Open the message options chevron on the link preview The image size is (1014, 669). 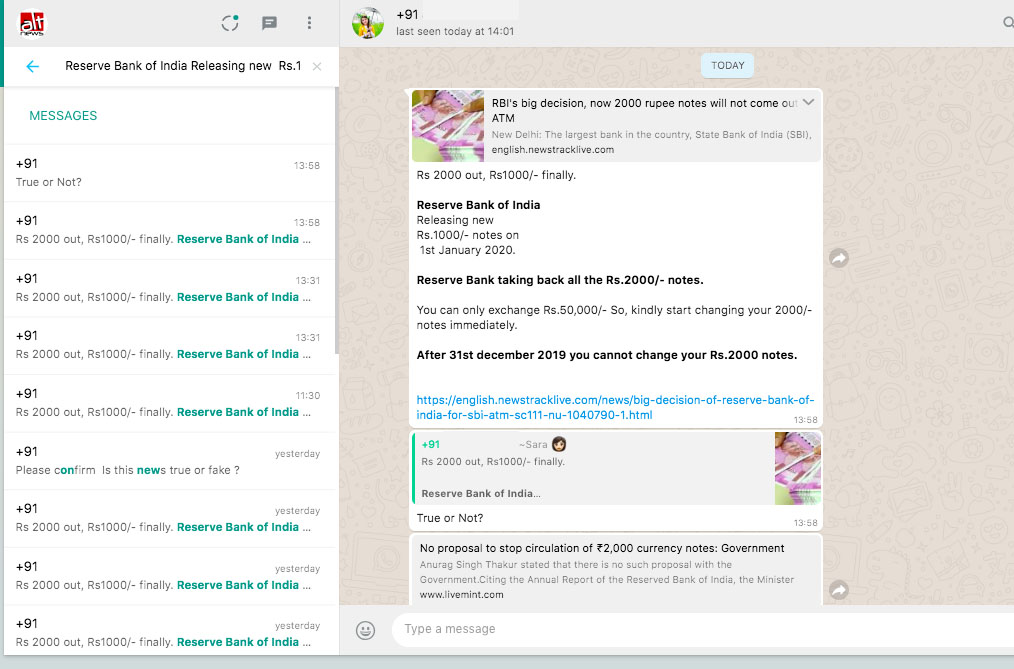coord(808,102)
